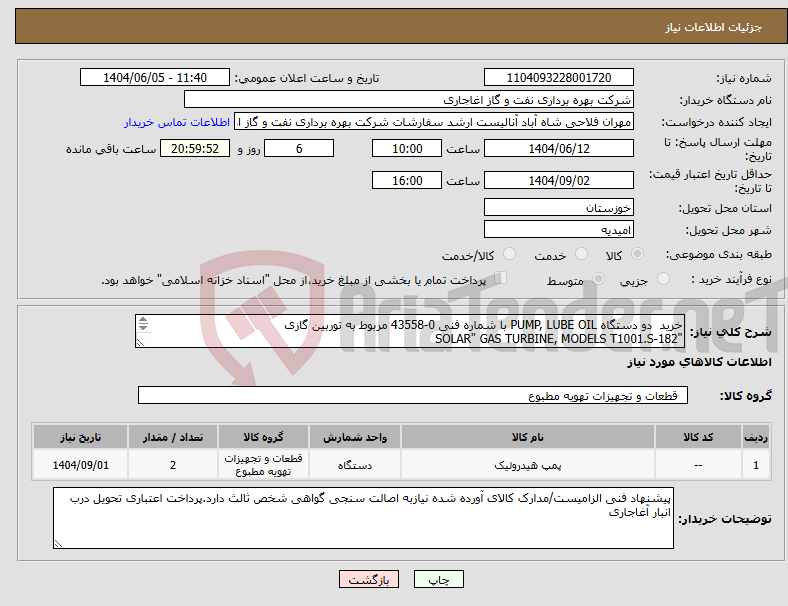This screenshot has width=788, height=606.
Task: Click the بازگشت (back) button
Action: click(369, 579)
